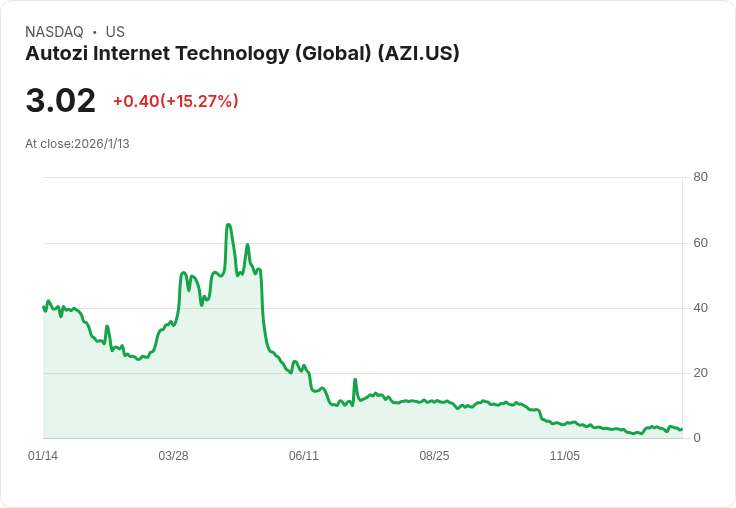Click the current price 3.02

pyautogui.click(x=61, y=100)
